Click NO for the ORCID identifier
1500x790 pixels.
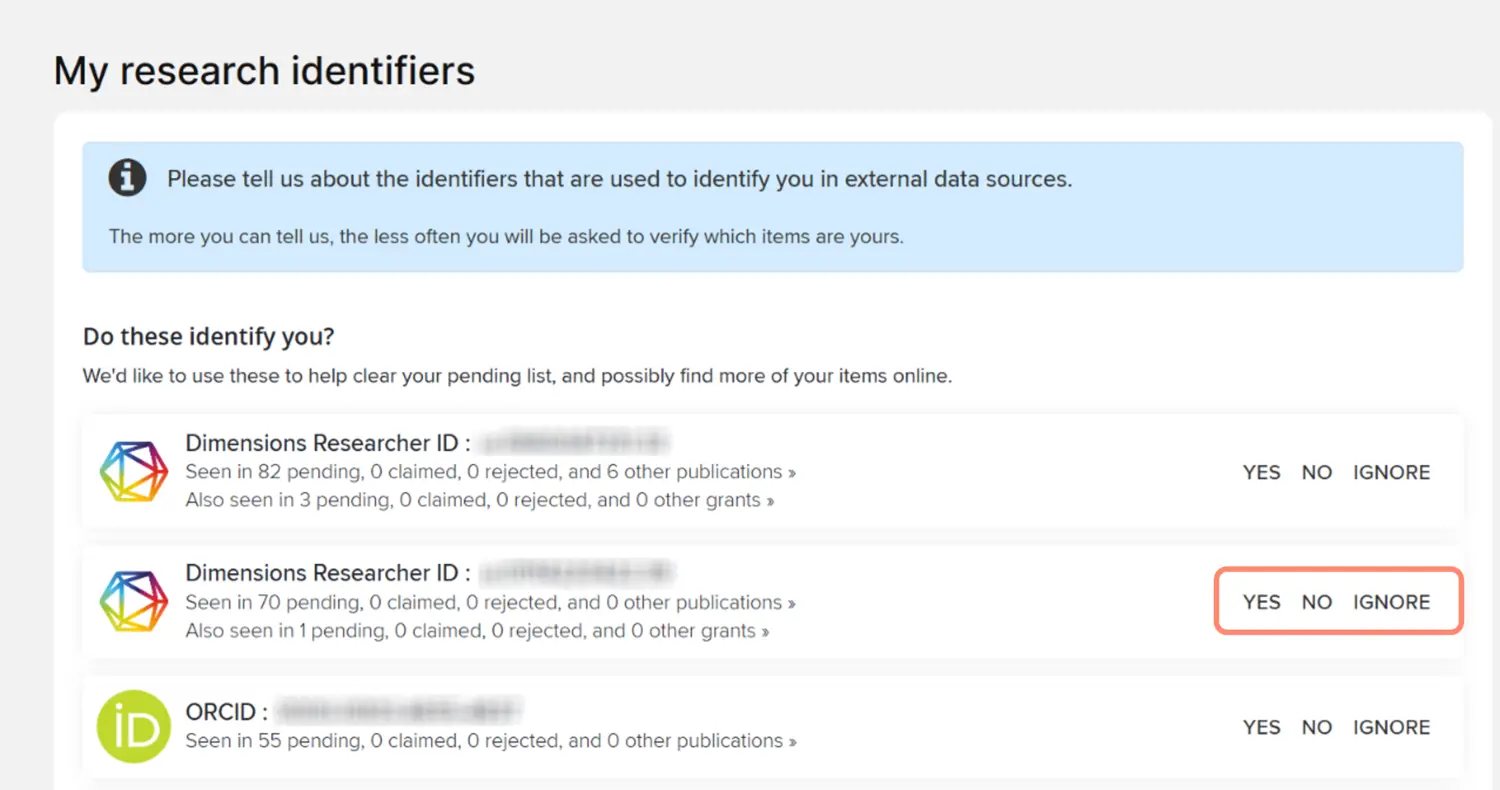[x=1317, y=727]
